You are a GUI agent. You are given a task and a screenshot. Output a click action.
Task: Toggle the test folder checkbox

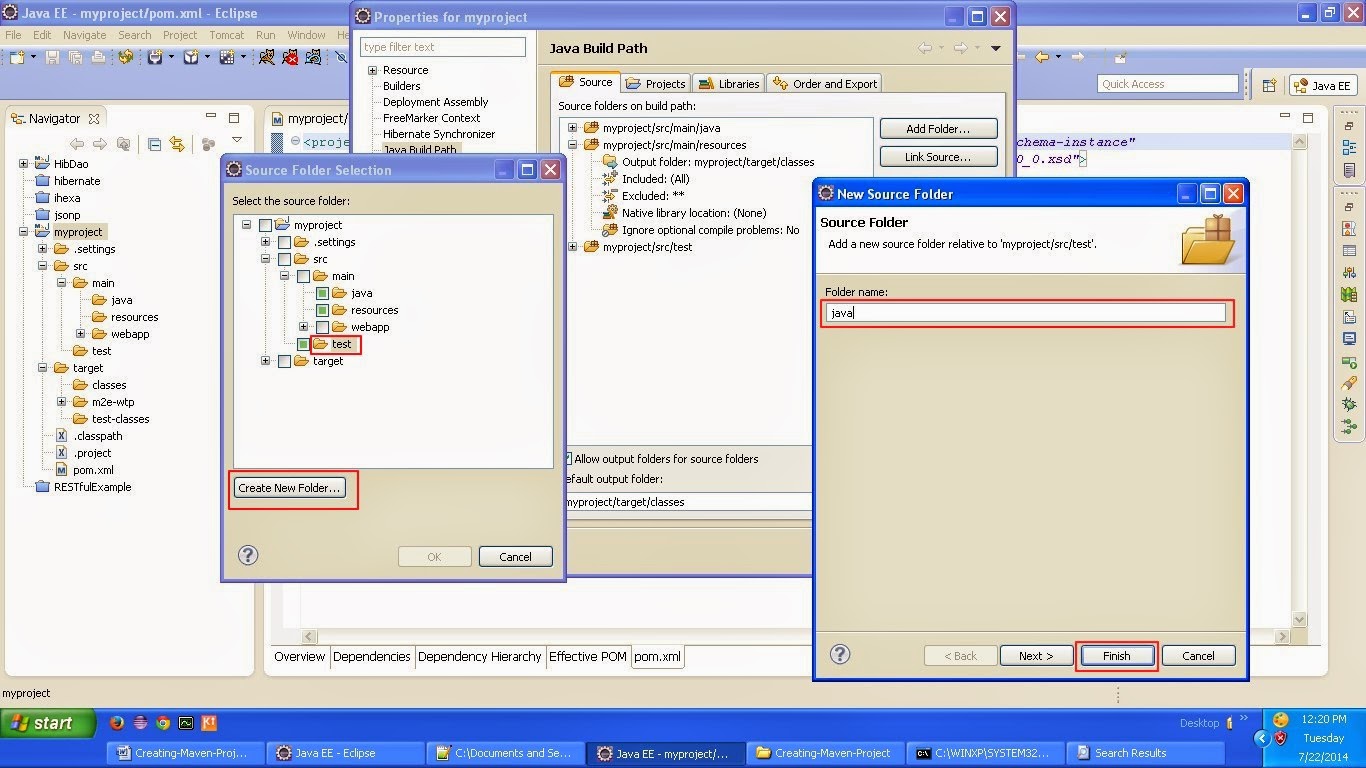point(303,344)
